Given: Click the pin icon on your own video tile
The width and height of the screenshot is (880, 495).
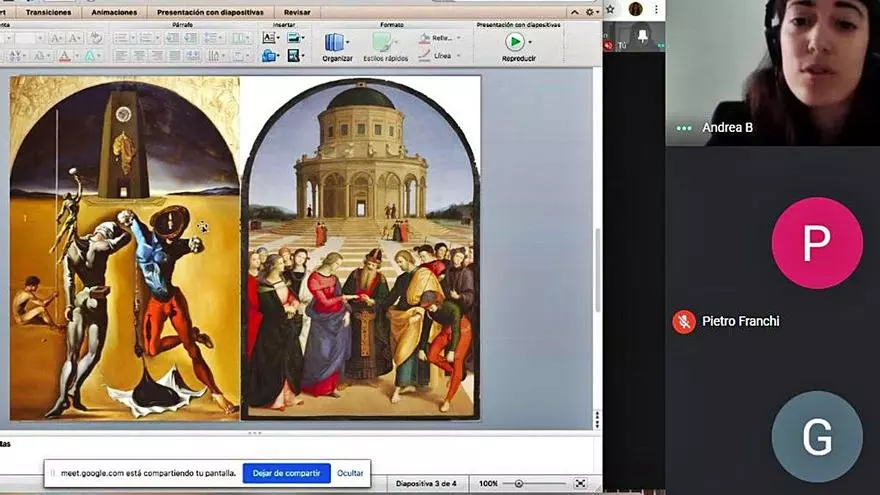Looking at the screenshot, I should click(643, 35).
